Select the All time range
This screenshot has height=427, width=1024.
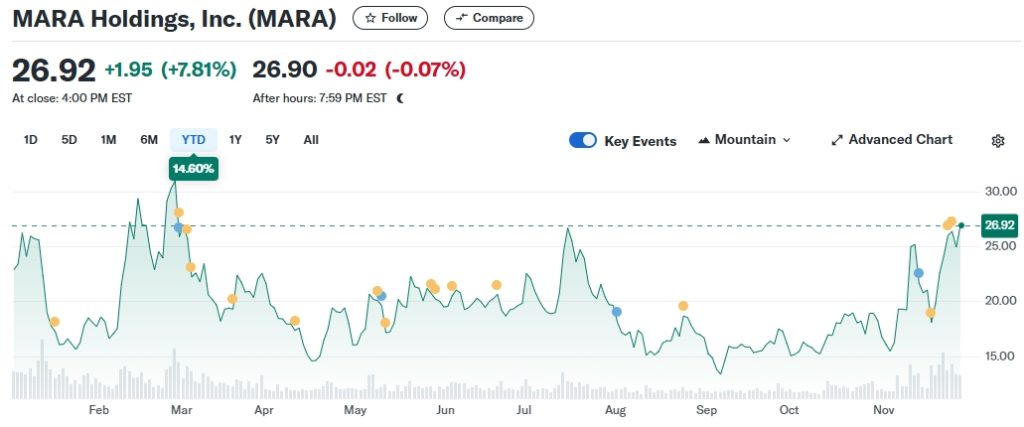click(311, 140)
